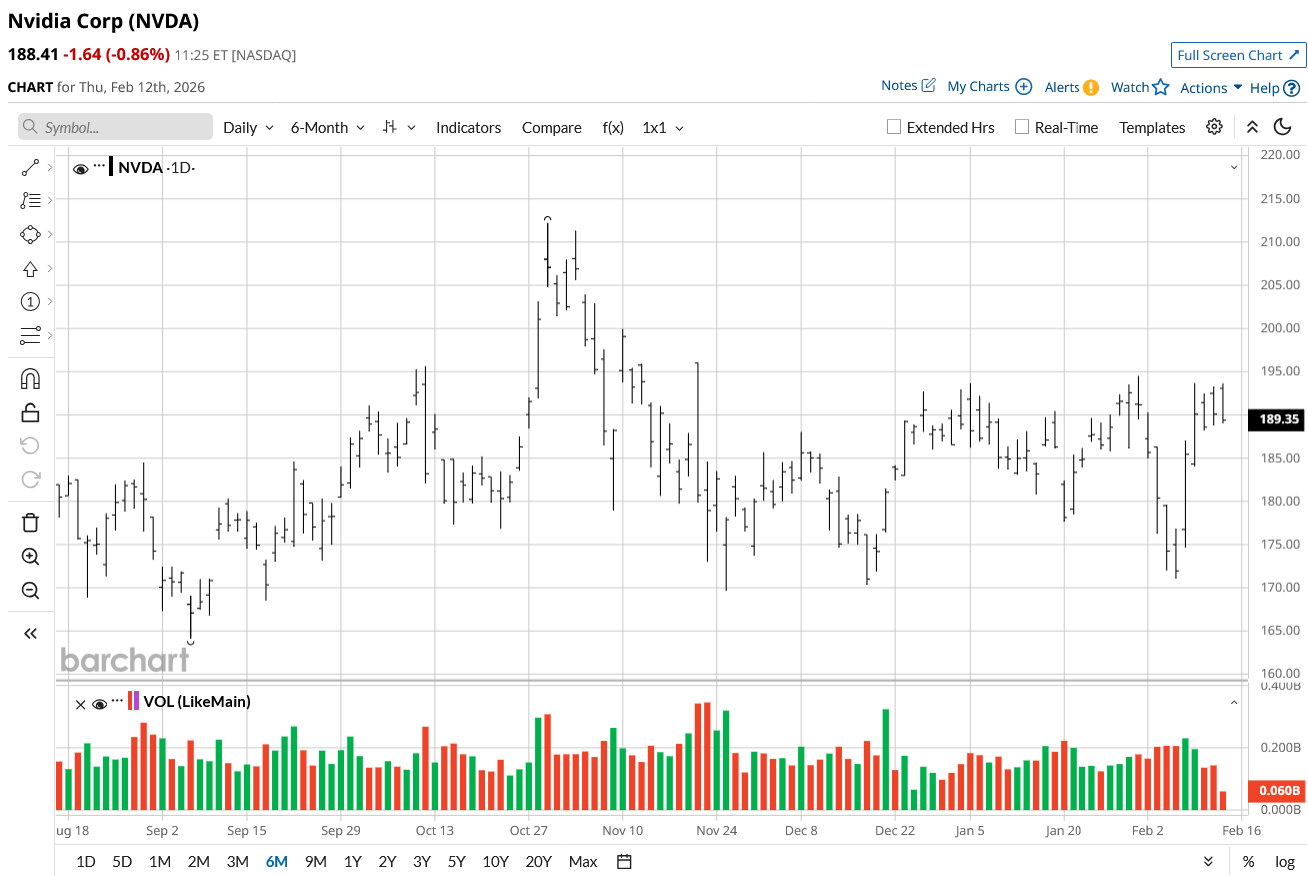The width and height of the screenshot is (1308, 876).
Task: Select the 1D range tab
Action: point(86,862)
